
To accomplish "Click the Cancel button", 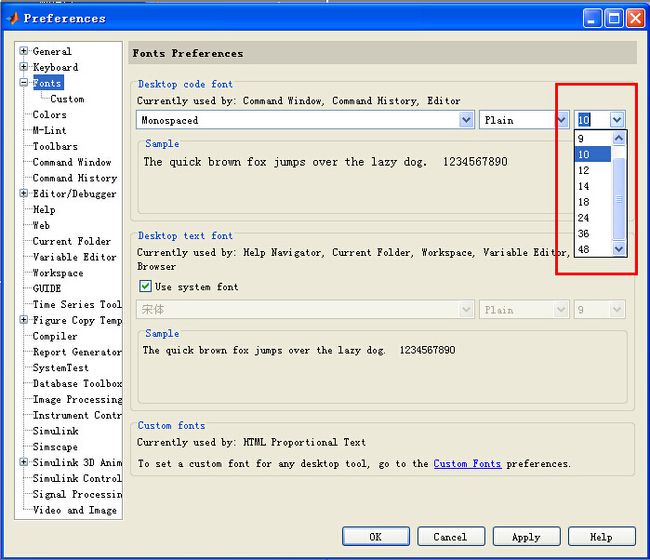I will click(451, 537).
